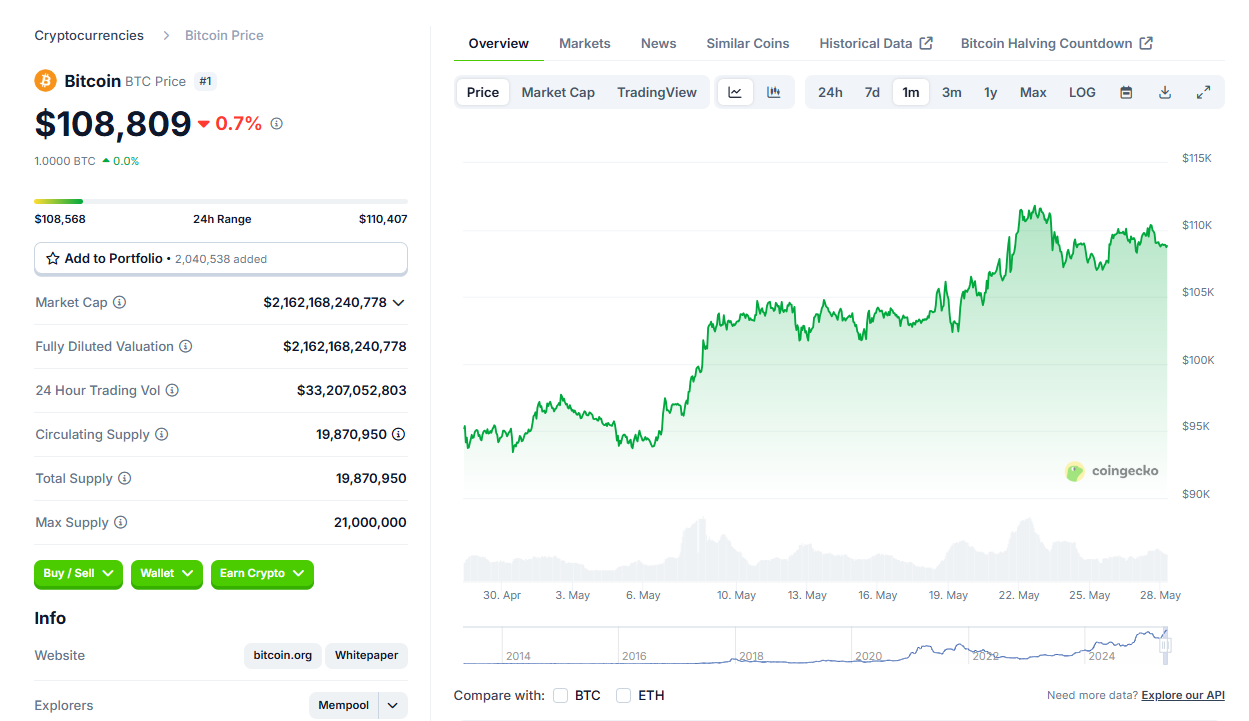1249x721 pixels.
Task: Click the 24 Hour Trading Vol info icon
Action: [x=172, y=390]
